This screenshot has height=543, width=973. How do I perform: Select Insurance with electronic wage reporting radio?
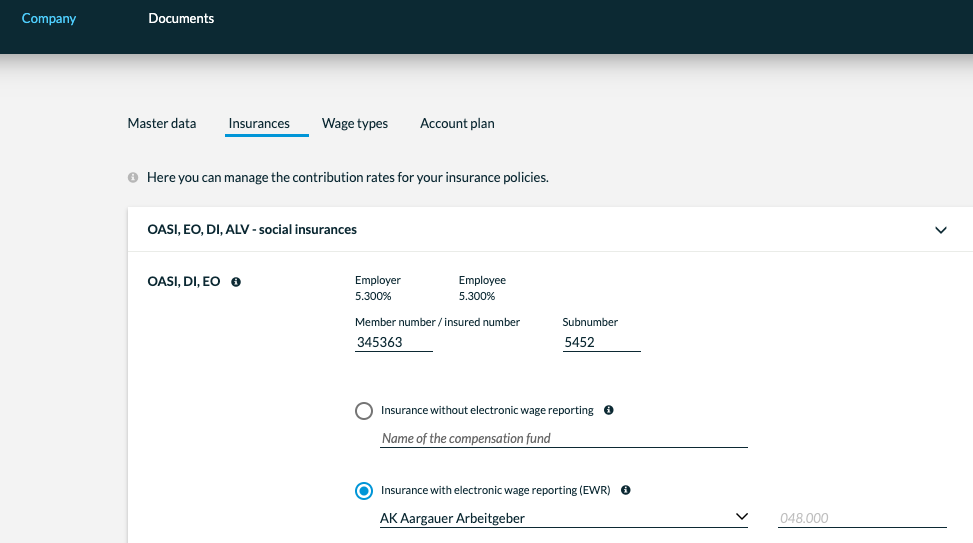364,491
